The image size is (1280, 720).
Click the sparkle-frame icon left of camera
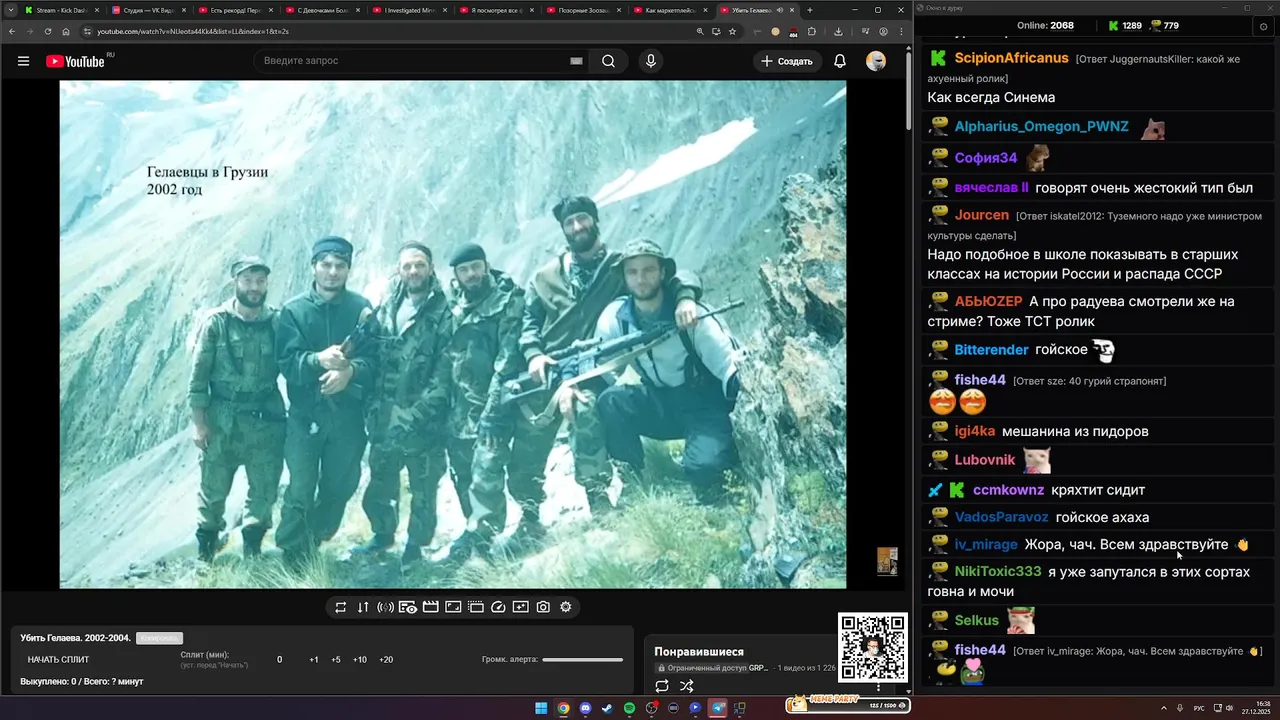tap(520, 607)
